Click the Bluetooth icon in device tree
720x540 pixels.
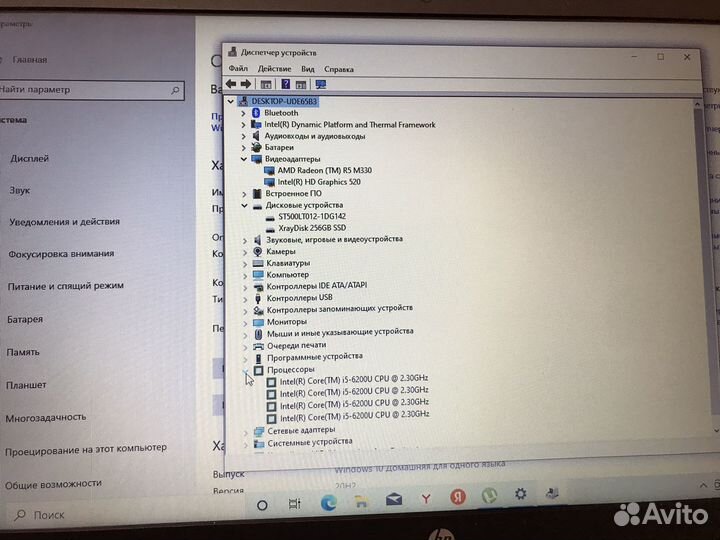(256, 113)
